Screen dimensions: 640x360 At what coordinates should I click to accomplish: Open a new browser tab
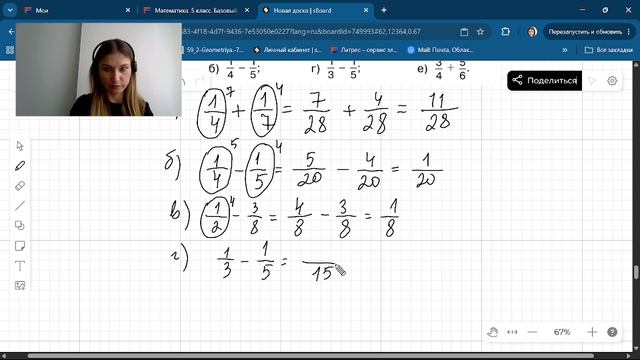(384, 10)
